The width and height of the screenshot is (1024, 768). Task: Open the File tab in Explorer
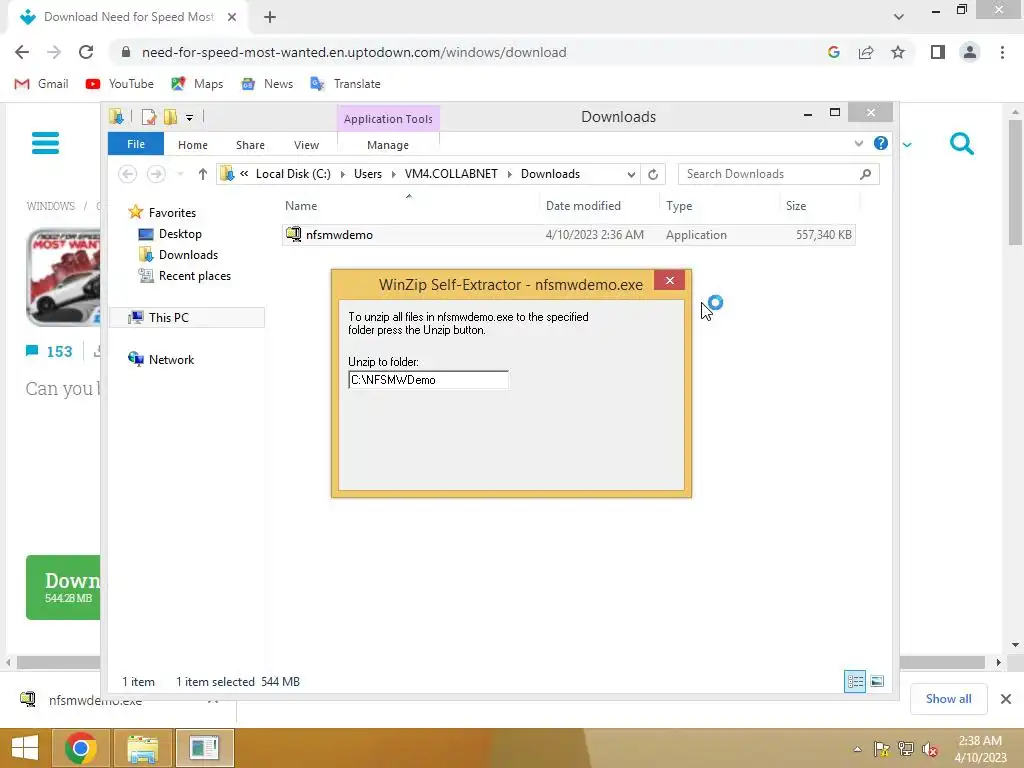[x=136, y=144]
